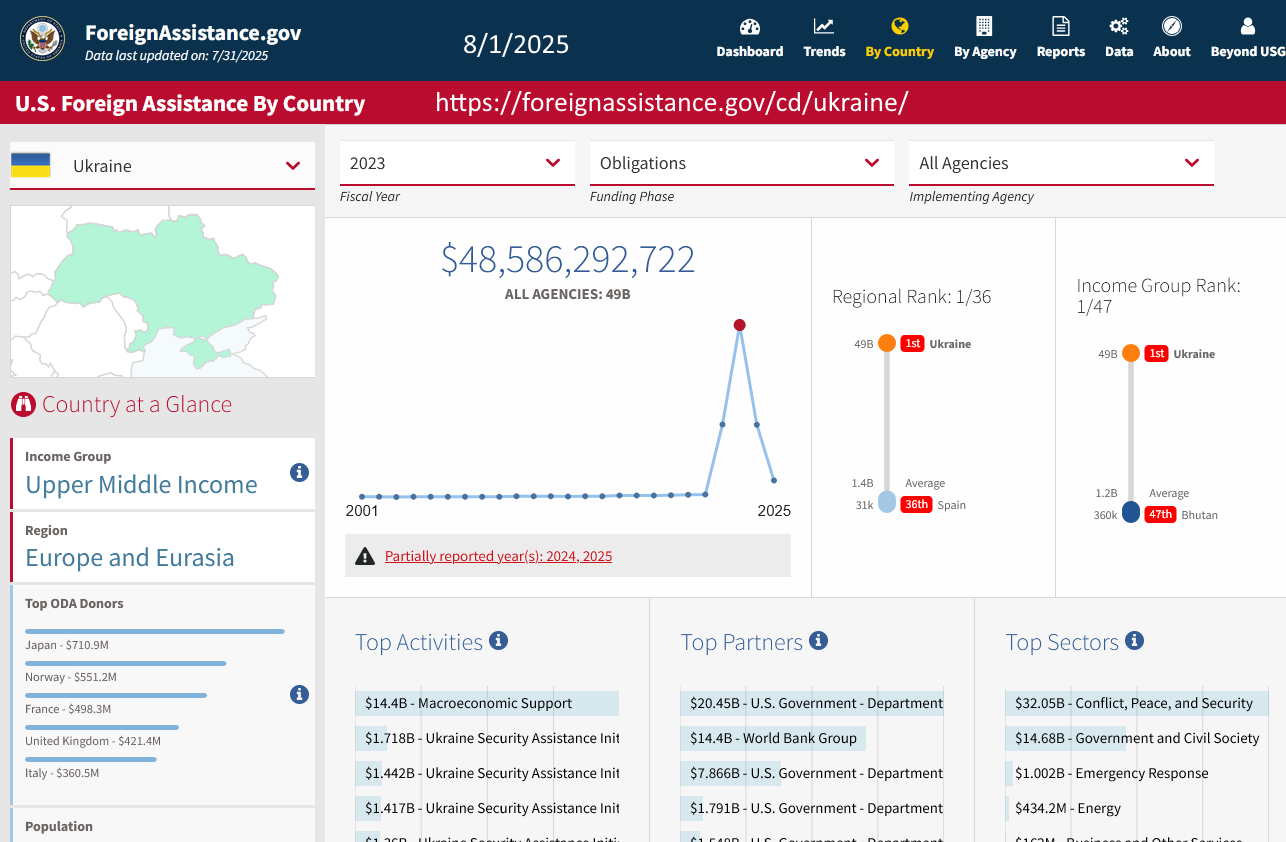Image resolution: width=1286 pixels, height=842 pixels.
Task: Click warning triangle icon for partially reported years
Action: [x=365, y=556]
